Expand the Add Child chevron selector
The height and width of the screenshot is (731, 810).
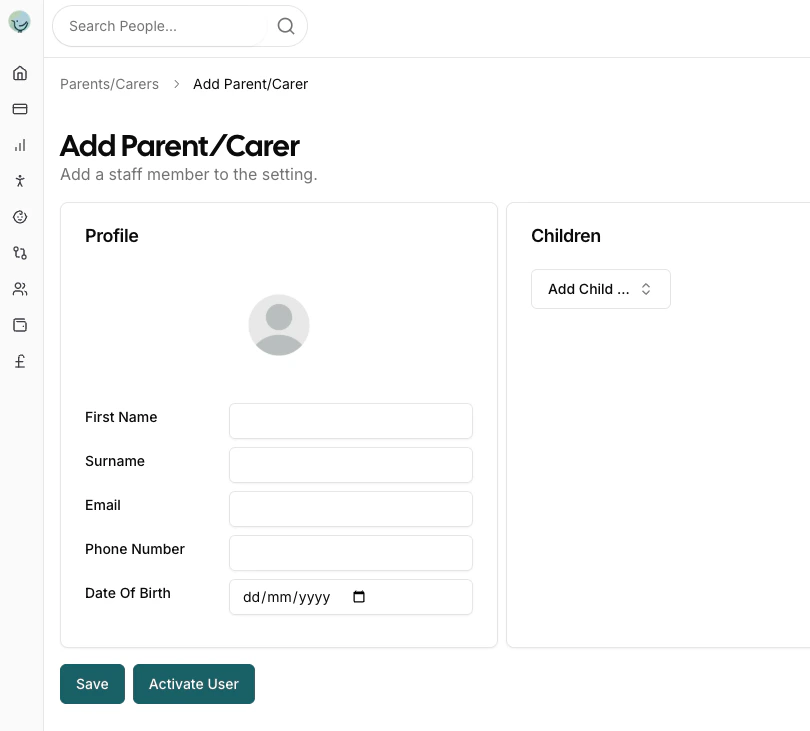(x=647, y=289)
